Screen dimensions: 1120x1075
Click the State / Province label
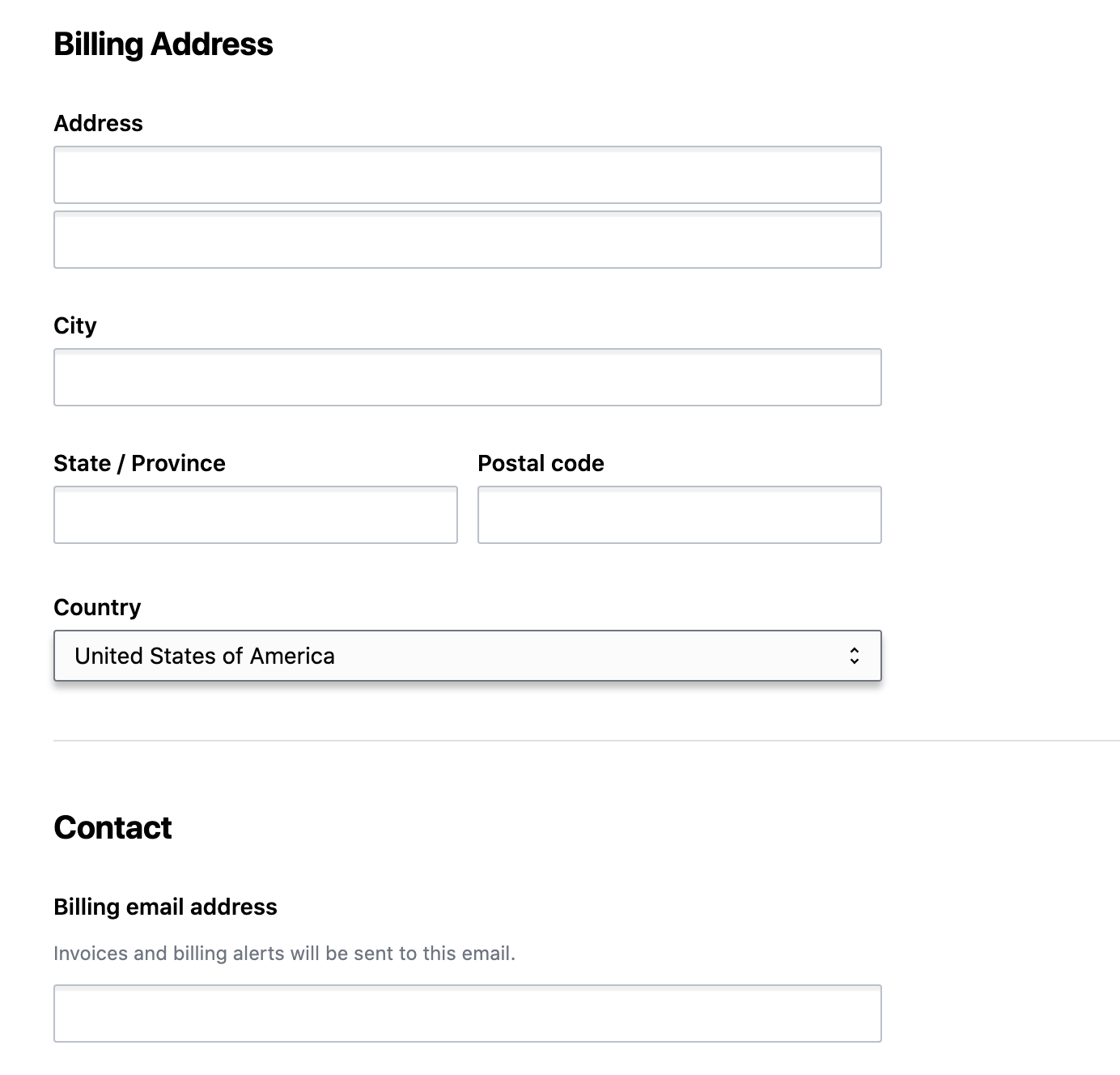click(139, 463)
